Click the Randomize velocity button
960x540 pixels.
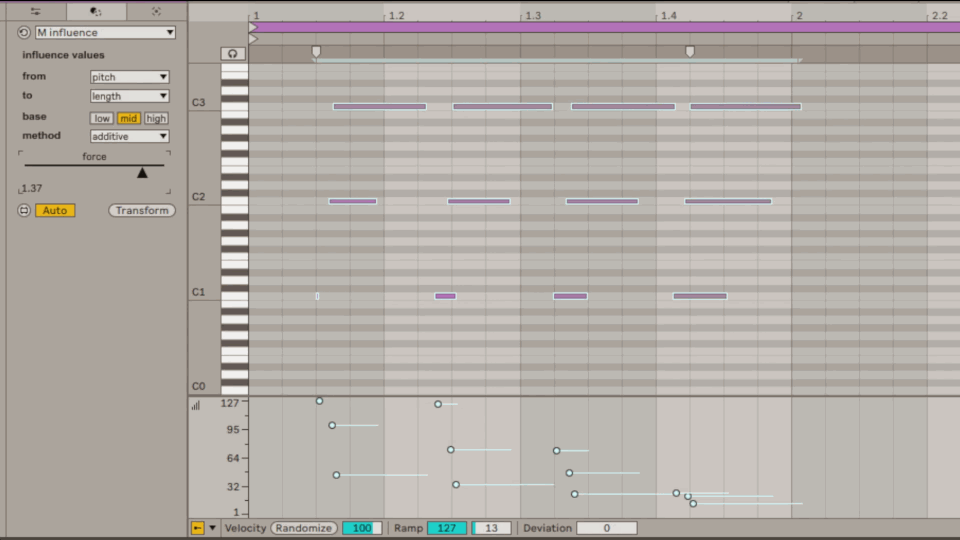pos(303,528)
